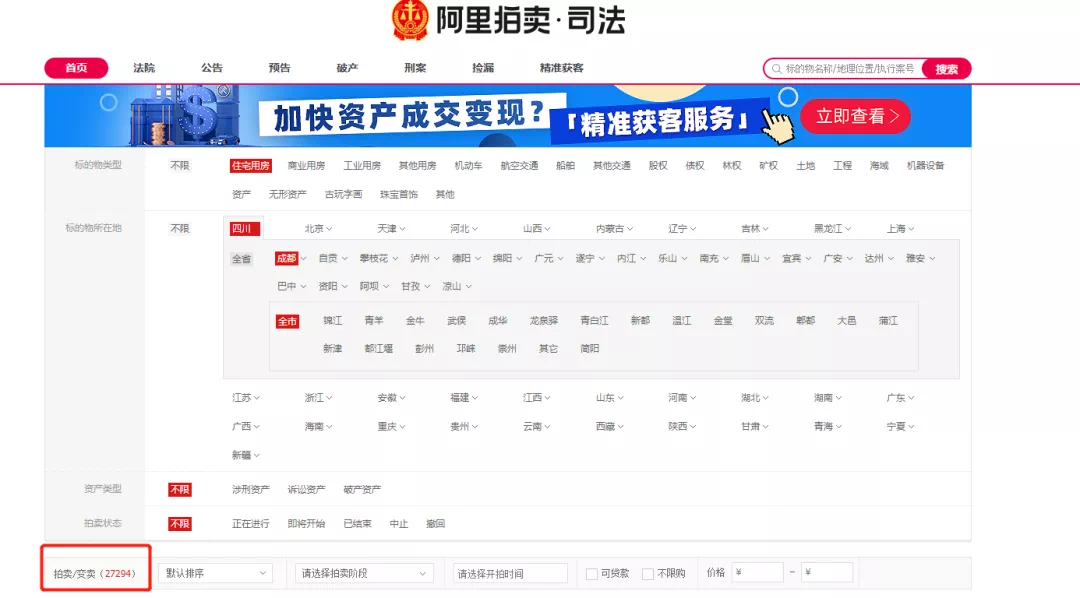The height and width of the screenshot is (598, 1080).
Task: Click the minimum price input
Action: pyautogui.click(x=758, y=573)
